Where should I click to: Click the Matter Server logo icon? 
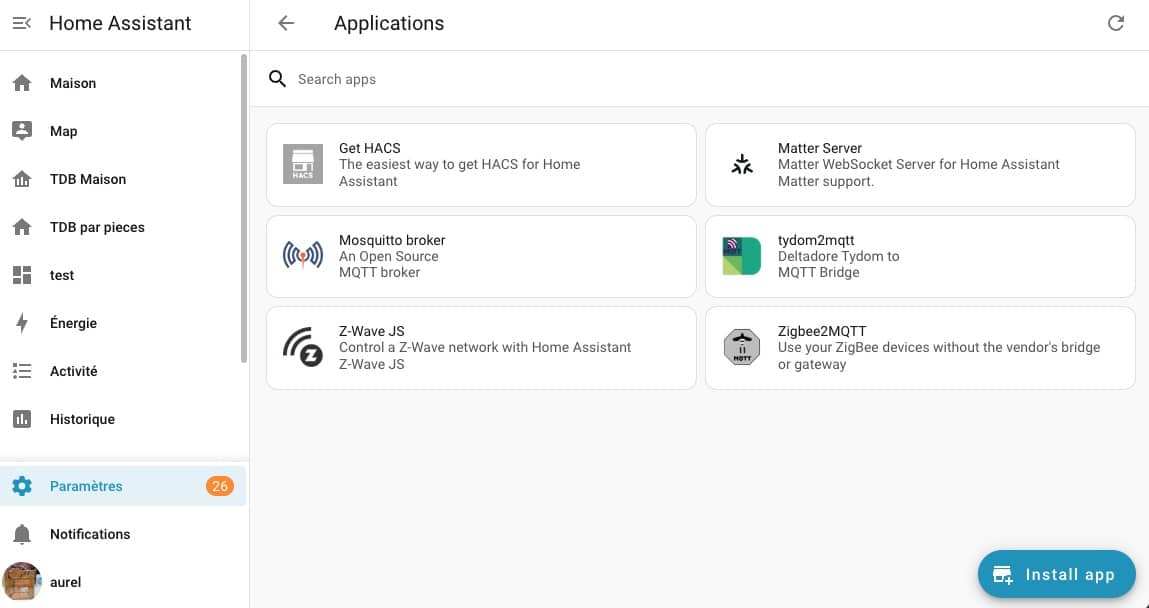(741, 165)
